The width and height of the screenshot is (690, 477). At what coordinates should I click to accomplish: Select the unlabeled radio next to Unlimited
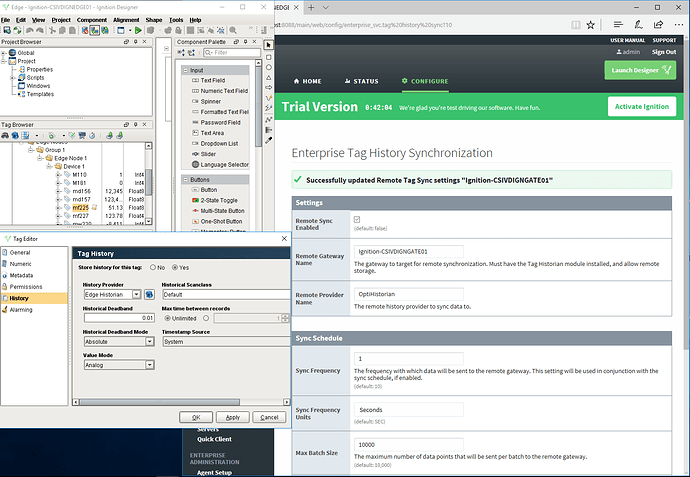point(206,318)
